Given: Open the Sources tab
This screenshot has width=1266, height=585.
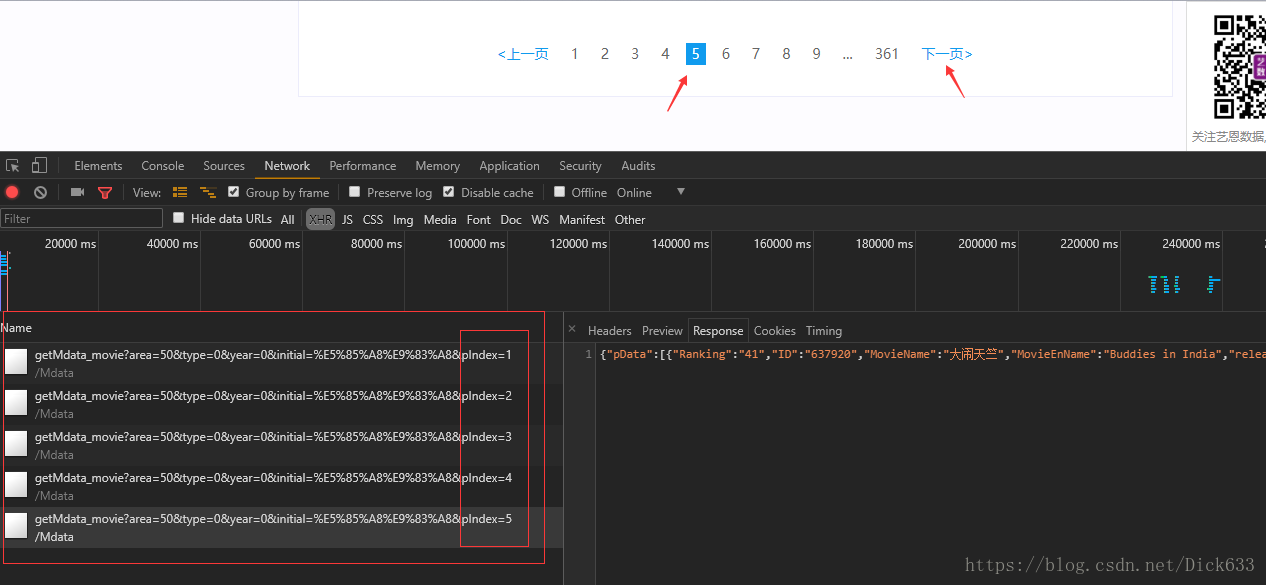Looking at the screenshot, I should 224,166.
